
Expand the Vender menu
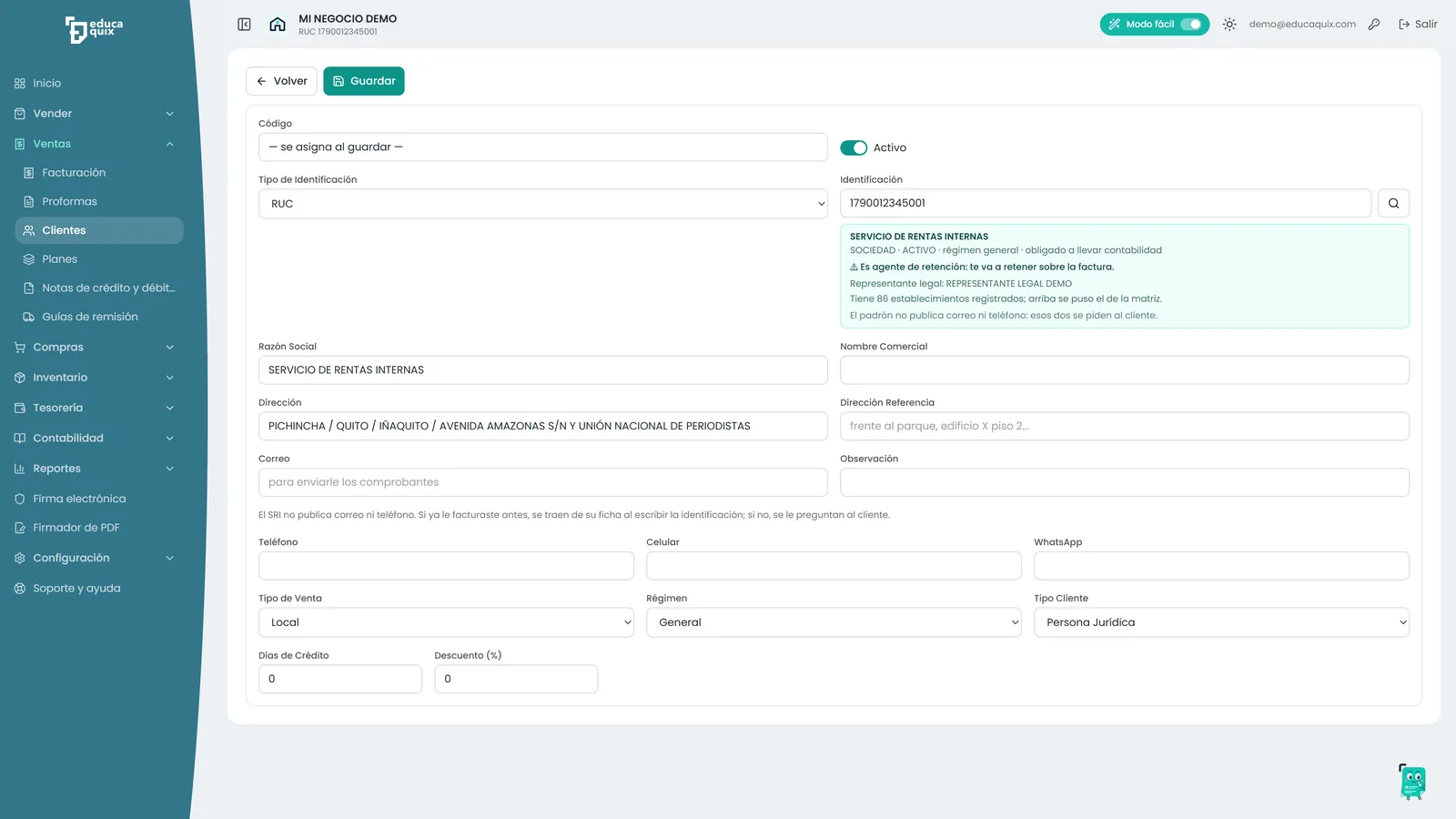coord(95,114)
